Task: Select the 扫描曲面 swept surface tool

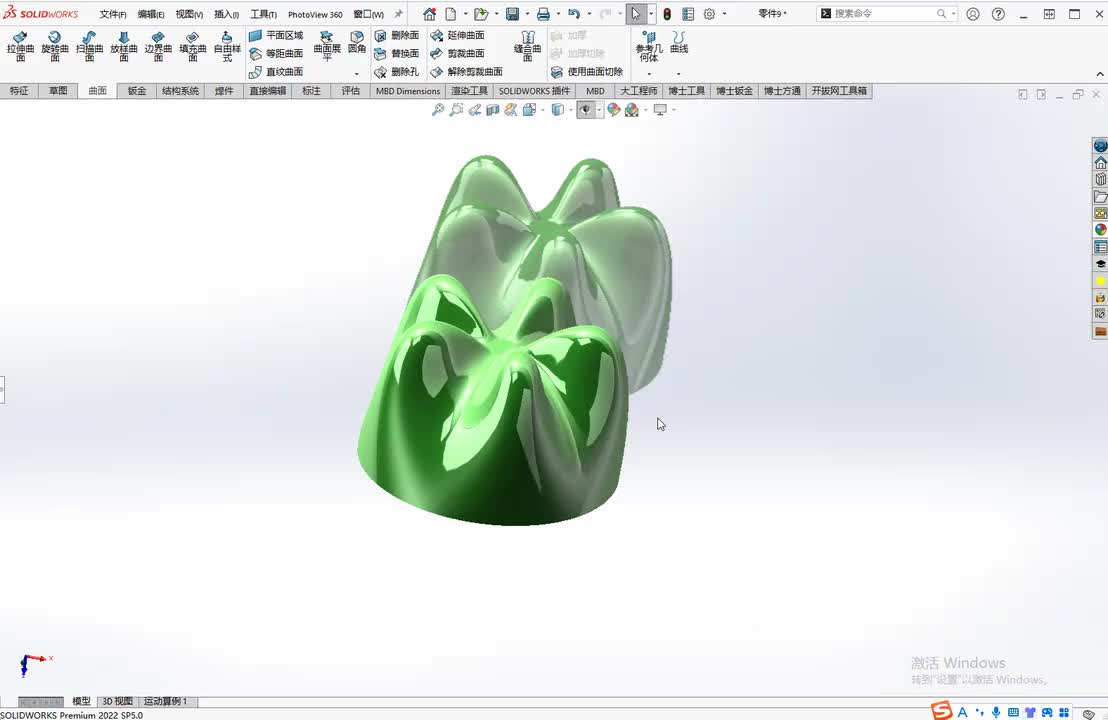Action: tap(89, 47)
